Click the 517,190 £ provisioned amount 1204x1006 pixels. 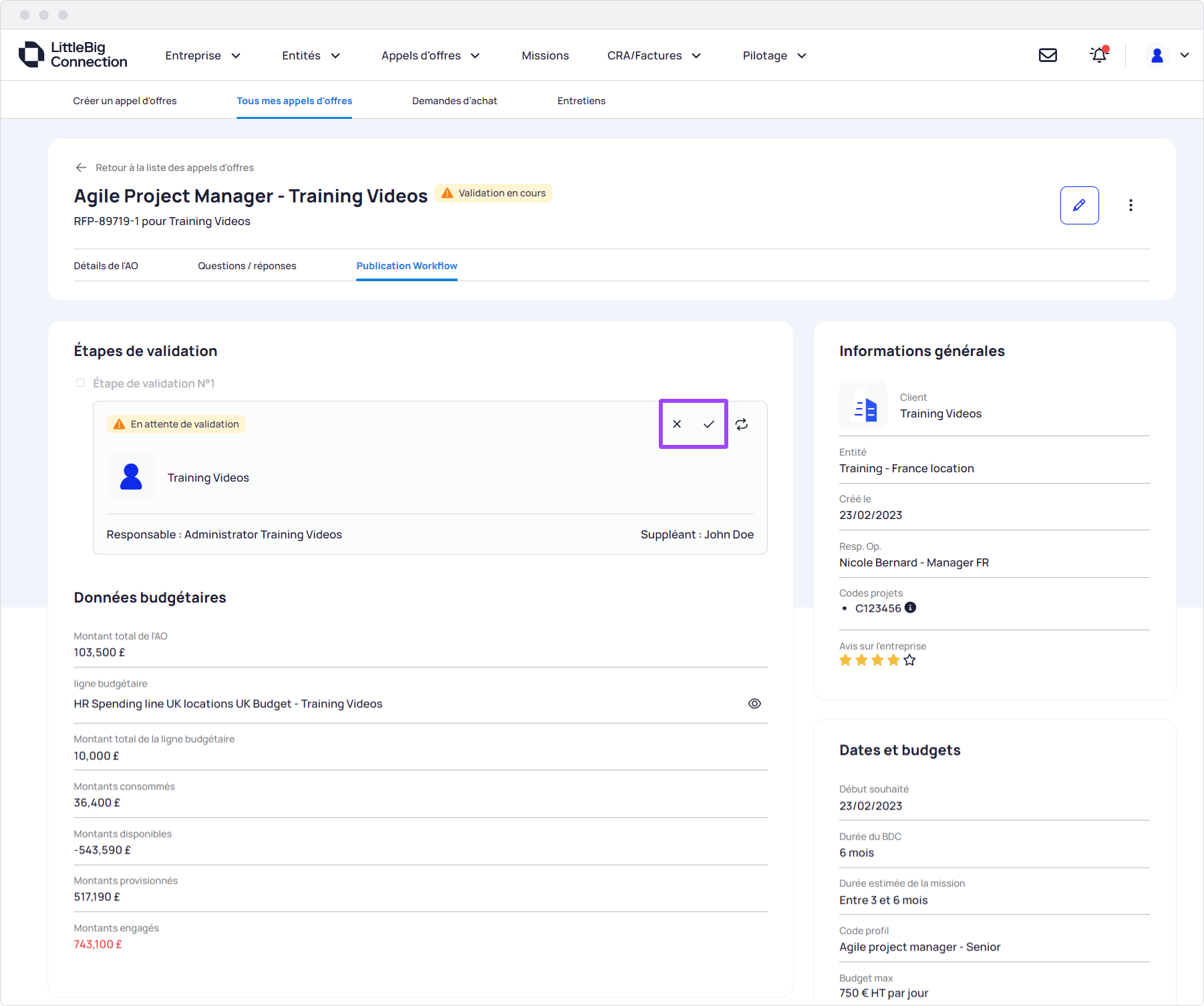pos(97,897)
